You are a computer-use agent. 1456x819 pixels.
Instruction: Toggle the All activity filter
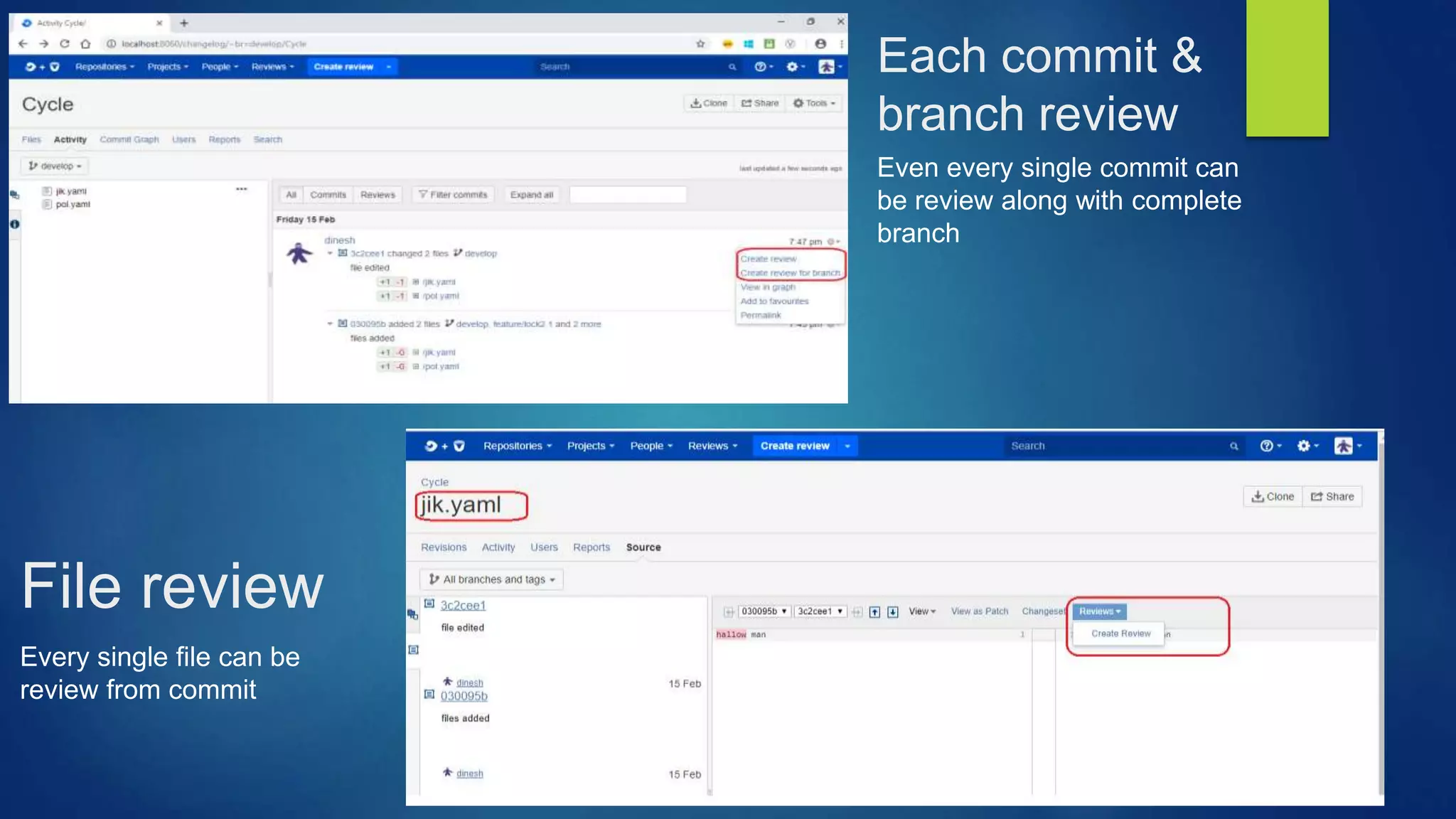[x=291, y=195]
